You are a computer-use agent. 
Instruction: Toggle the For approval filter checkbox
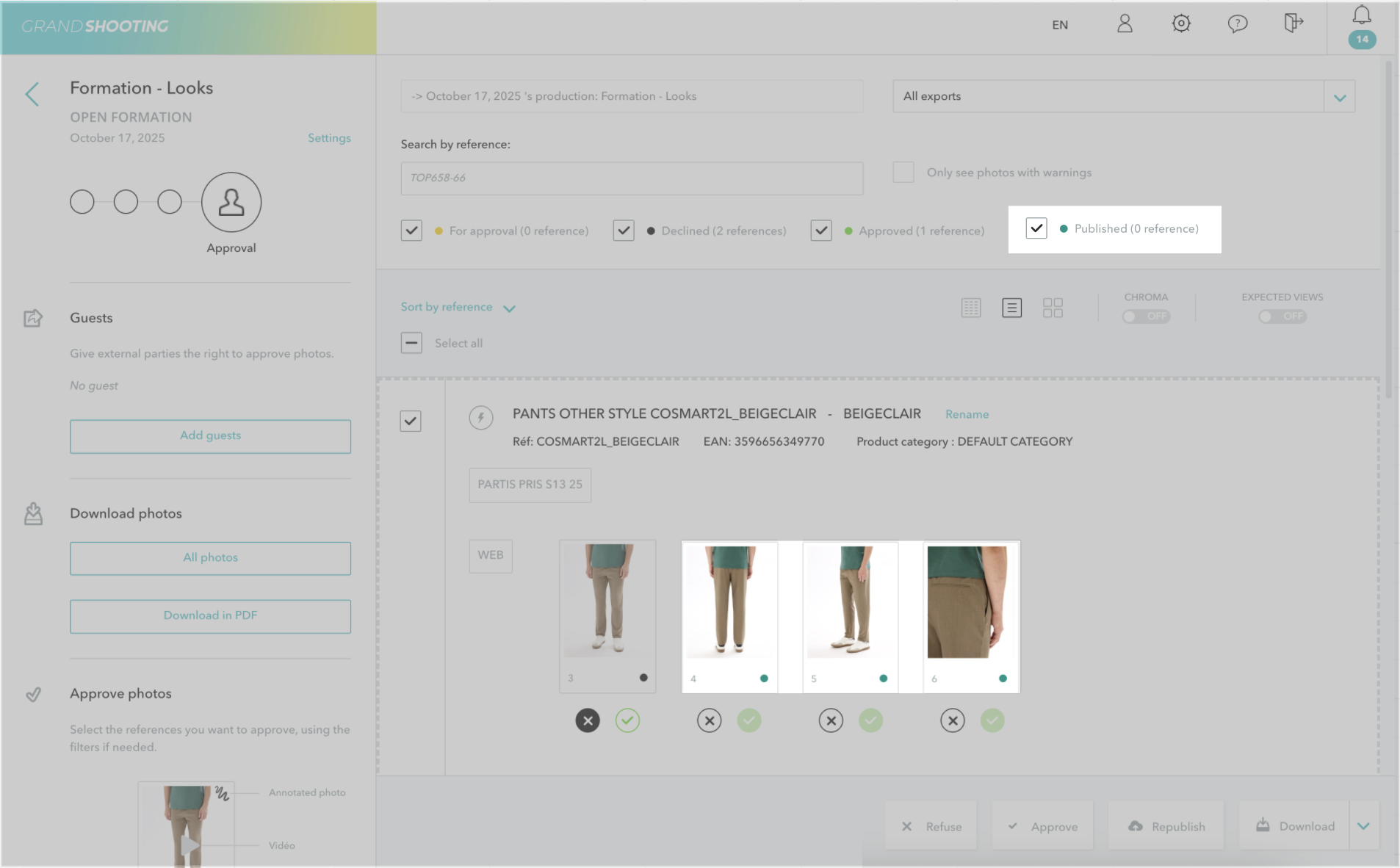[411, 231]
